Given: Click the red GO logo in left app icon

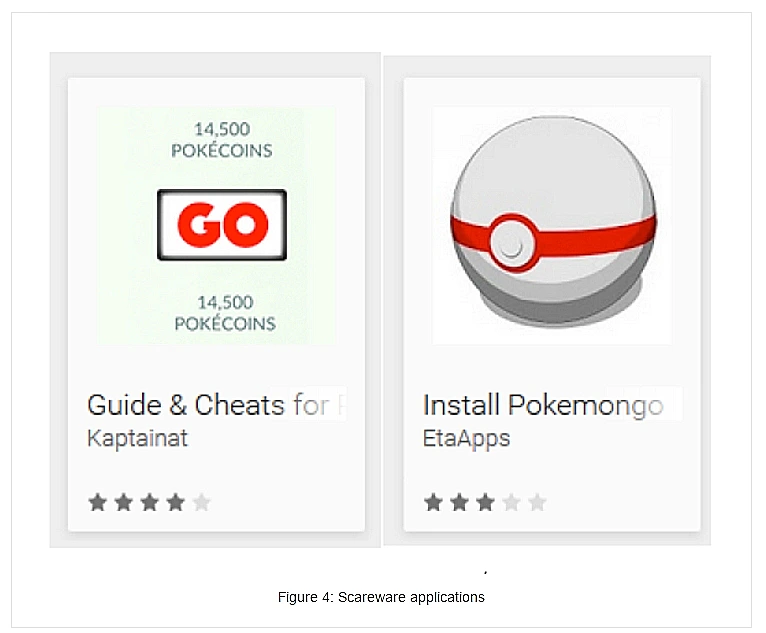Looking at the screenshot, I should tap(222, 225).
